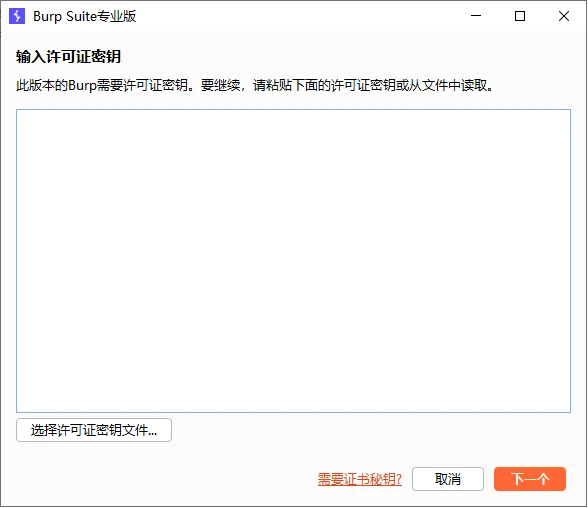
Task: Click the instruction text 此版本的Burp需要许可证密钥
Action: 102,85
